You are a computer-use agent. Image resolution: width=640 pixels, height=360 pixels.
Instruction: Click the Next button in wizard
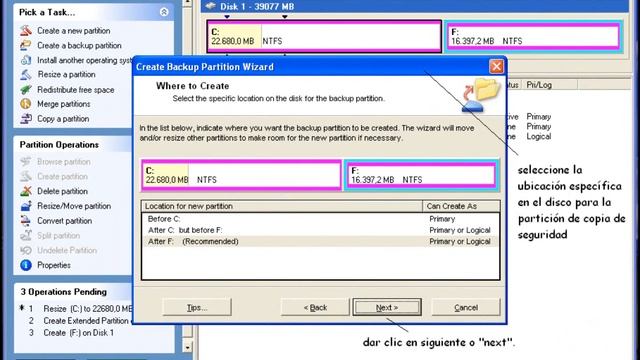[387, 307]
